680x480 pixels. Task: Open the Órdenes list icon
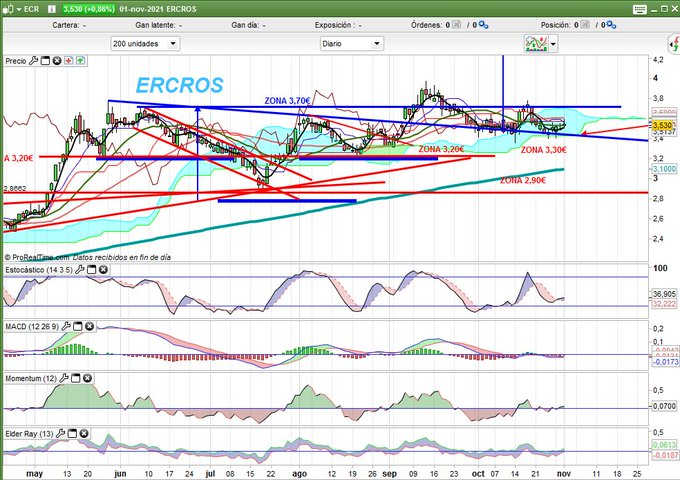[456, 25]
